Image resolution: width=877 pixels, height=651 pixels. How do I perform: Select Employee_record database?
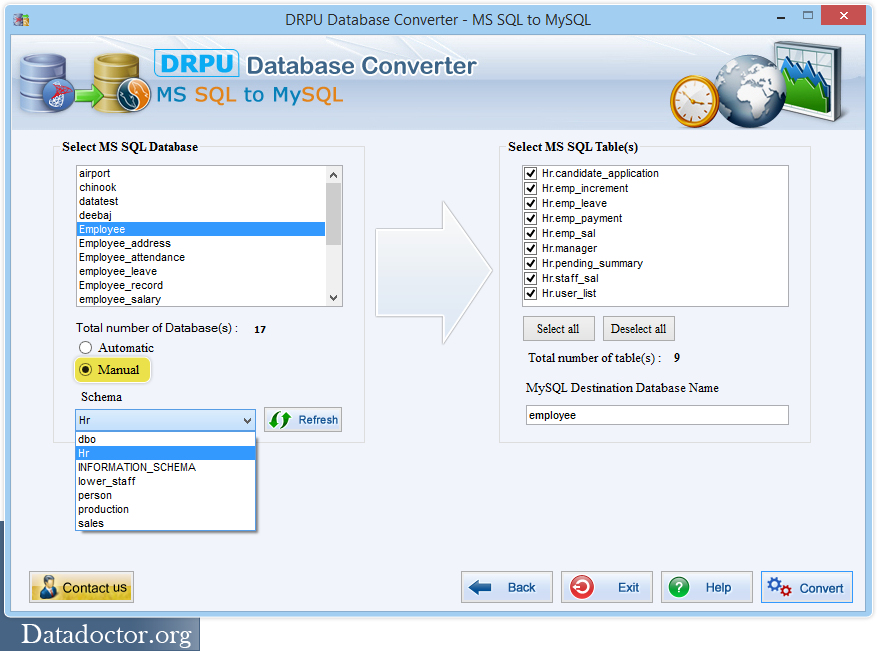click(201, 285)
